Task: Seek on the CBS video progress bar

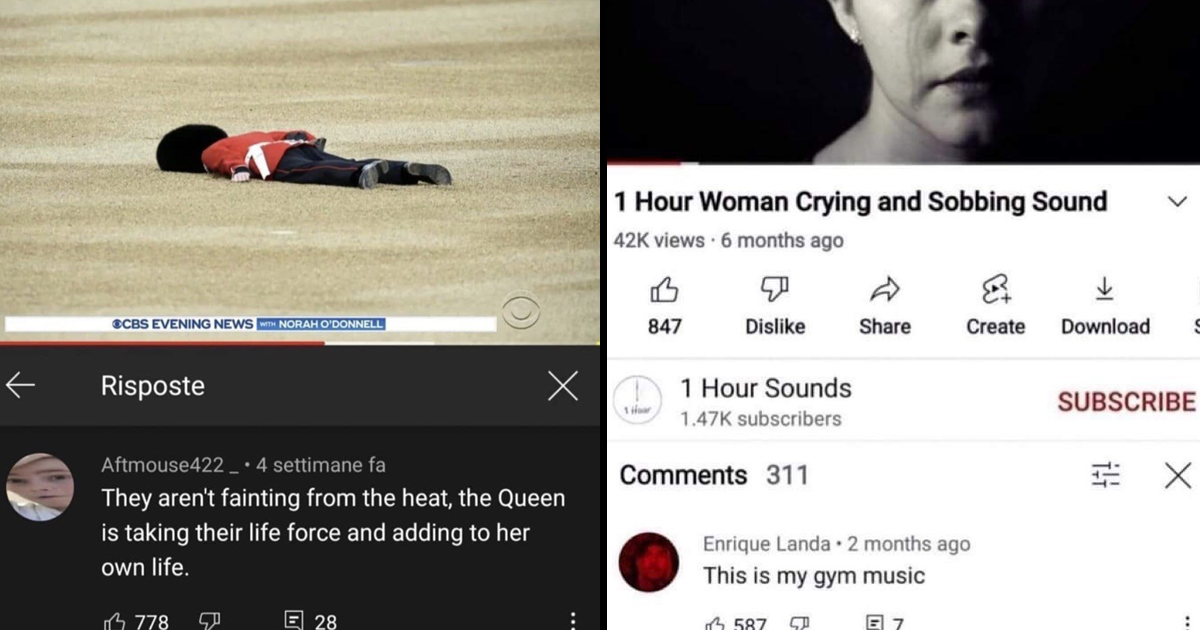Action: click(300, 343)
